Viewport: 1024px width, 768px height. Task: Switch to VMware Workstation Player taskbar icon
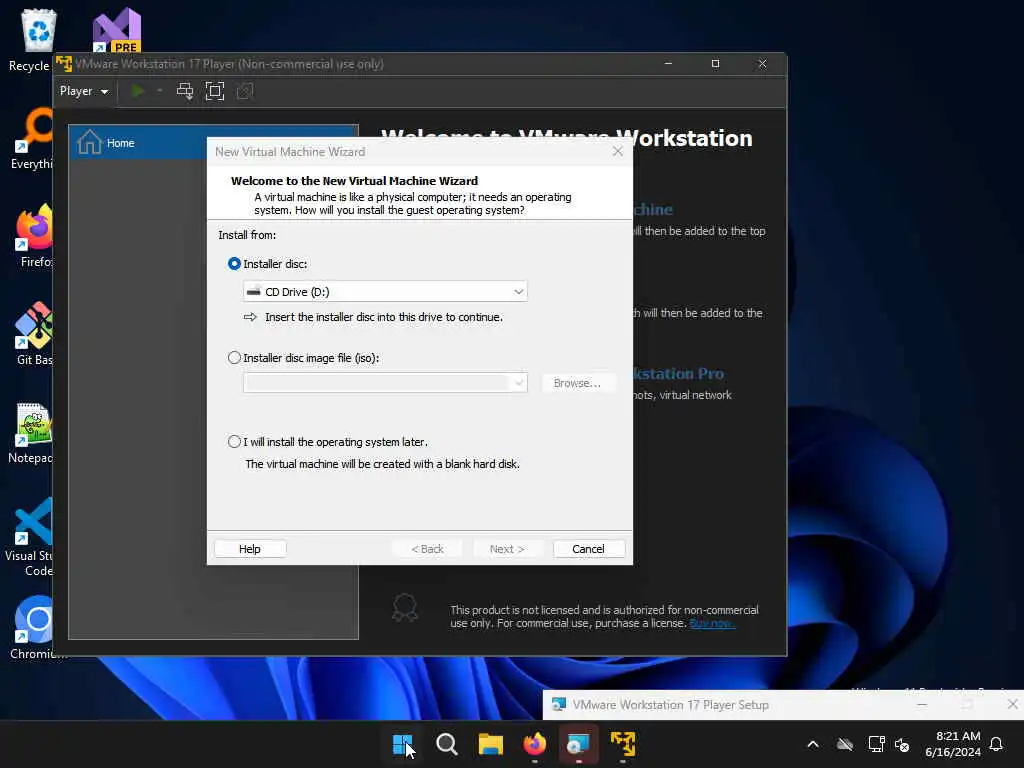click(x=622, y=744)
